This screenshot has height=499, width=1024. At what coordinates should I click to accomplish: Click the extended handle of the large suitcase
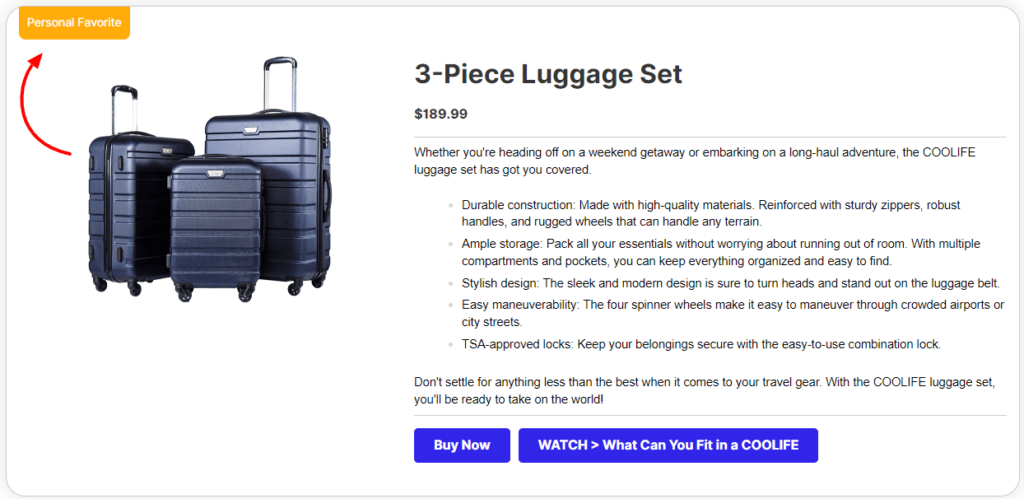coord(279,85)
